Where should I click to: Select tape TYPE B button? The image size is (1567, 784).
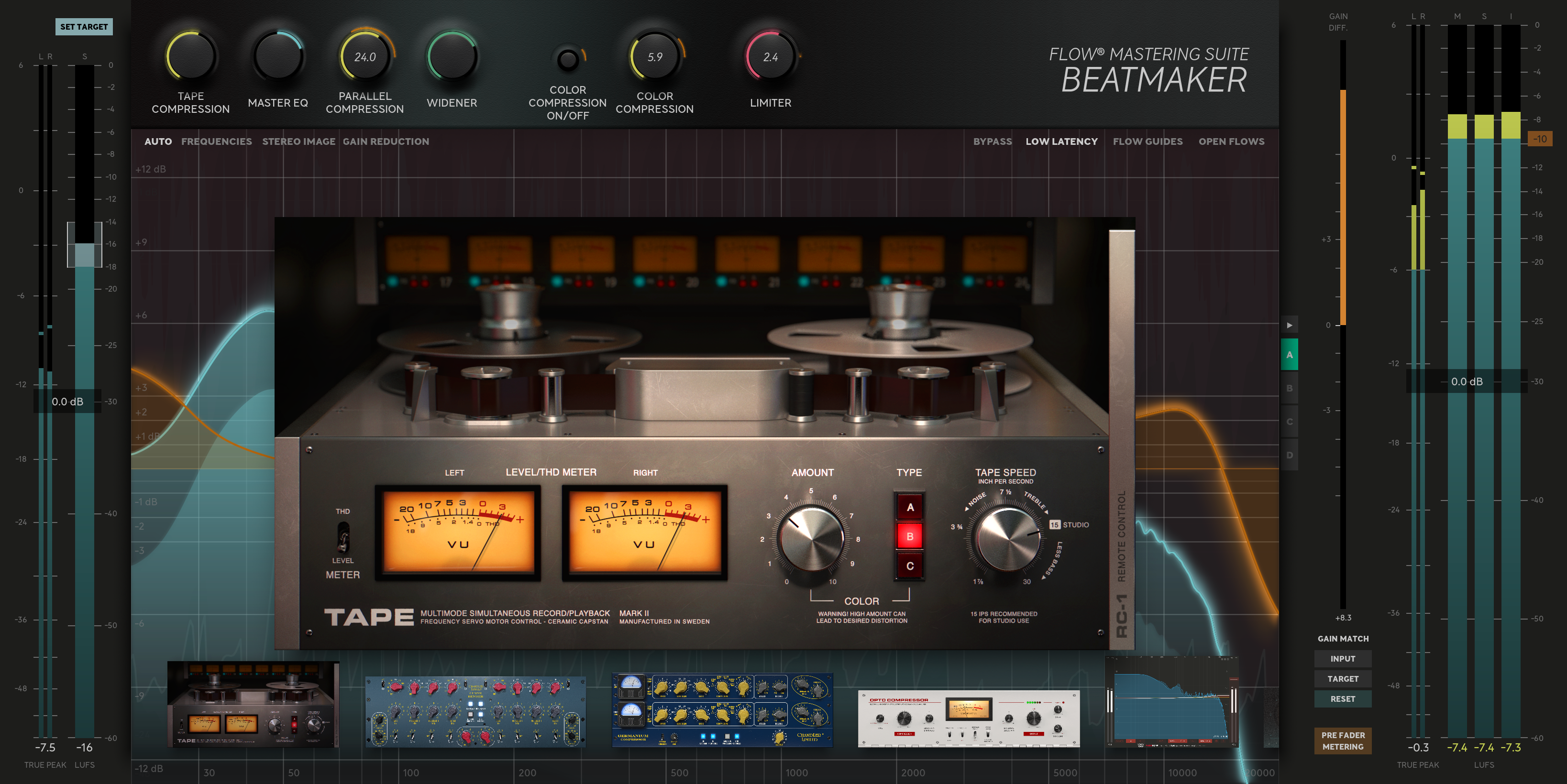[x=910, y=537]
